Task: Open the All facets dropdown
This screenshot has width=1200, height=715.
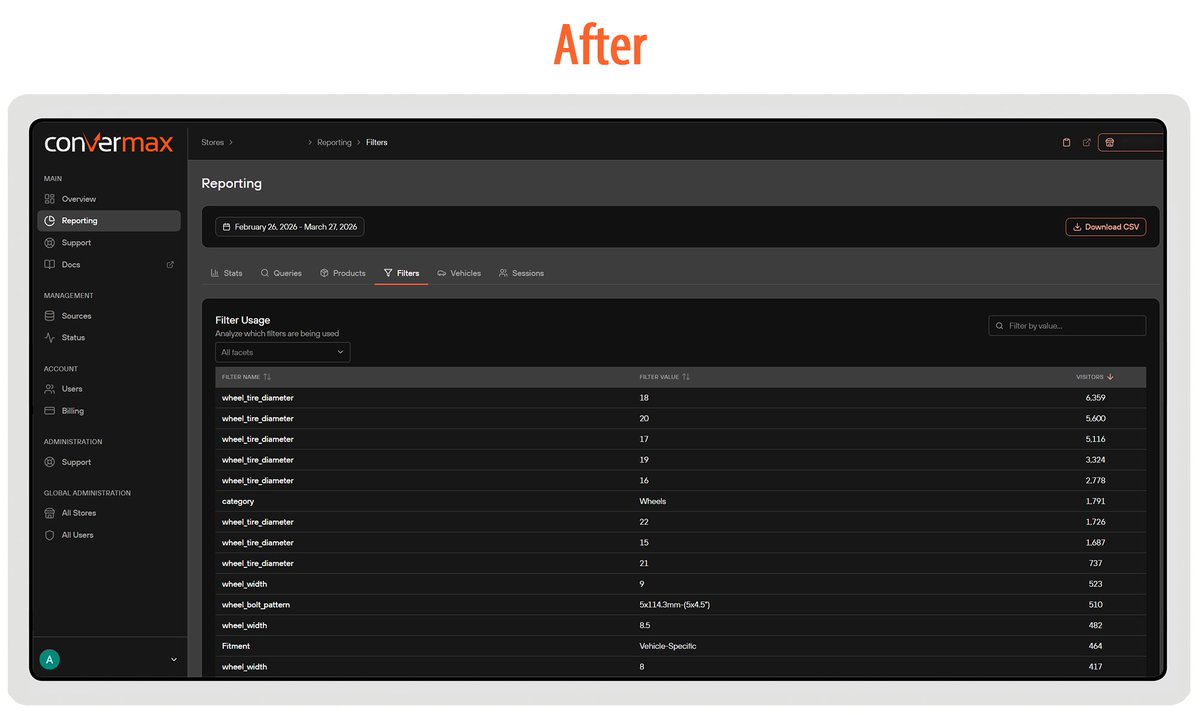Action: coord(283,352)
